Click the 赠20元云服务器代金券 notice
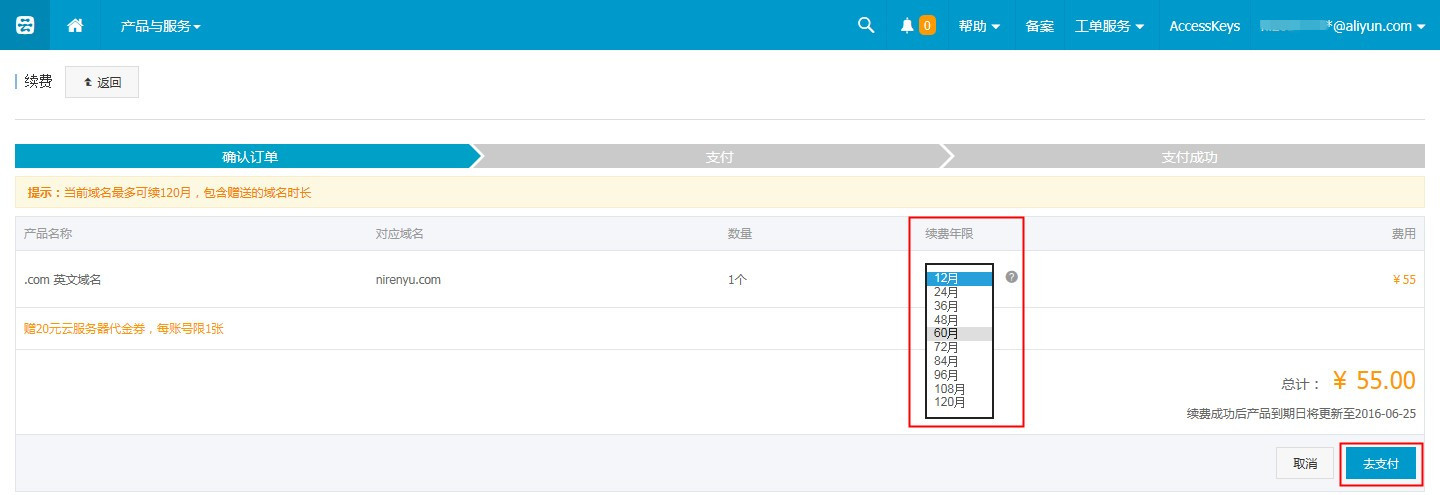Screen dimensions: 1440x495 [x=124, y=328]
